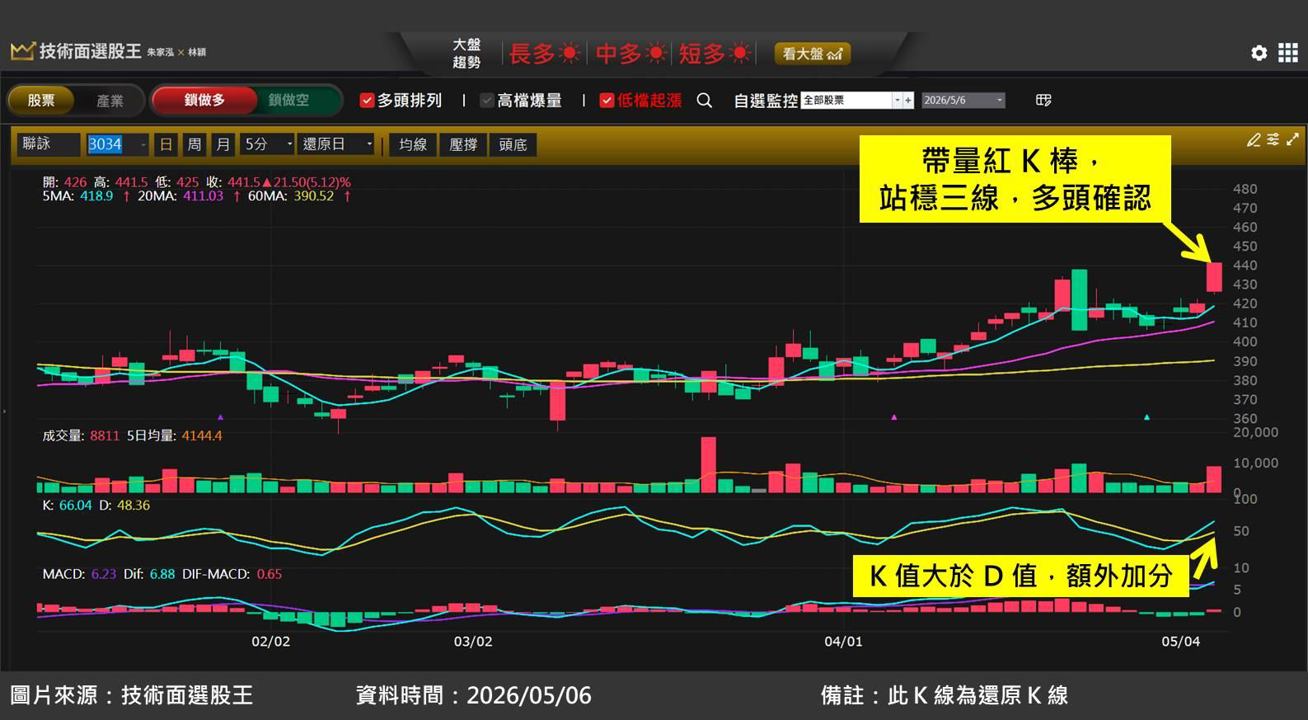The height and width of the screenshot is (720, 1308).
Task: Click the 壓撐 button
Action: coord(463,144)
